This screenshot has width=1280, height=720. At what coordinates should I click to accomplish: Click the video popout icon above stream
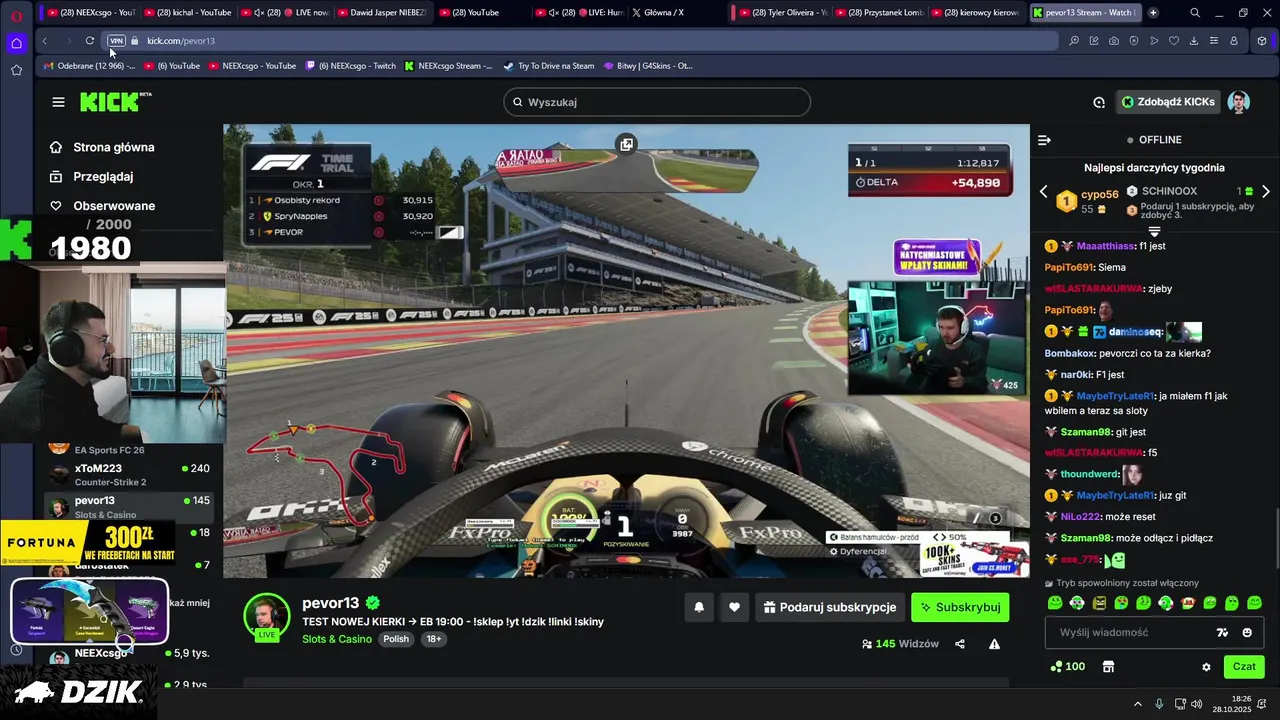tap(626, 145)
